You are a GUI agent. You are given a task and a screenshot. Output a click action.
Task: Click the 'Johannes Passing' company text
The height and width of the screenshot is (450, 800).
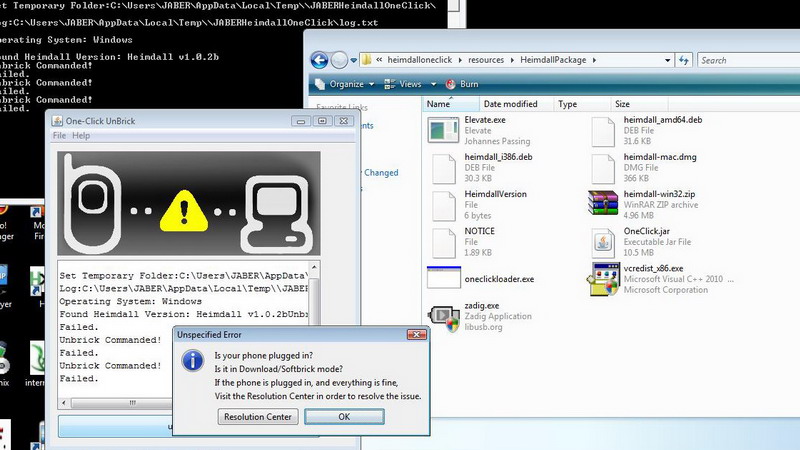click(x=497, y=141)
